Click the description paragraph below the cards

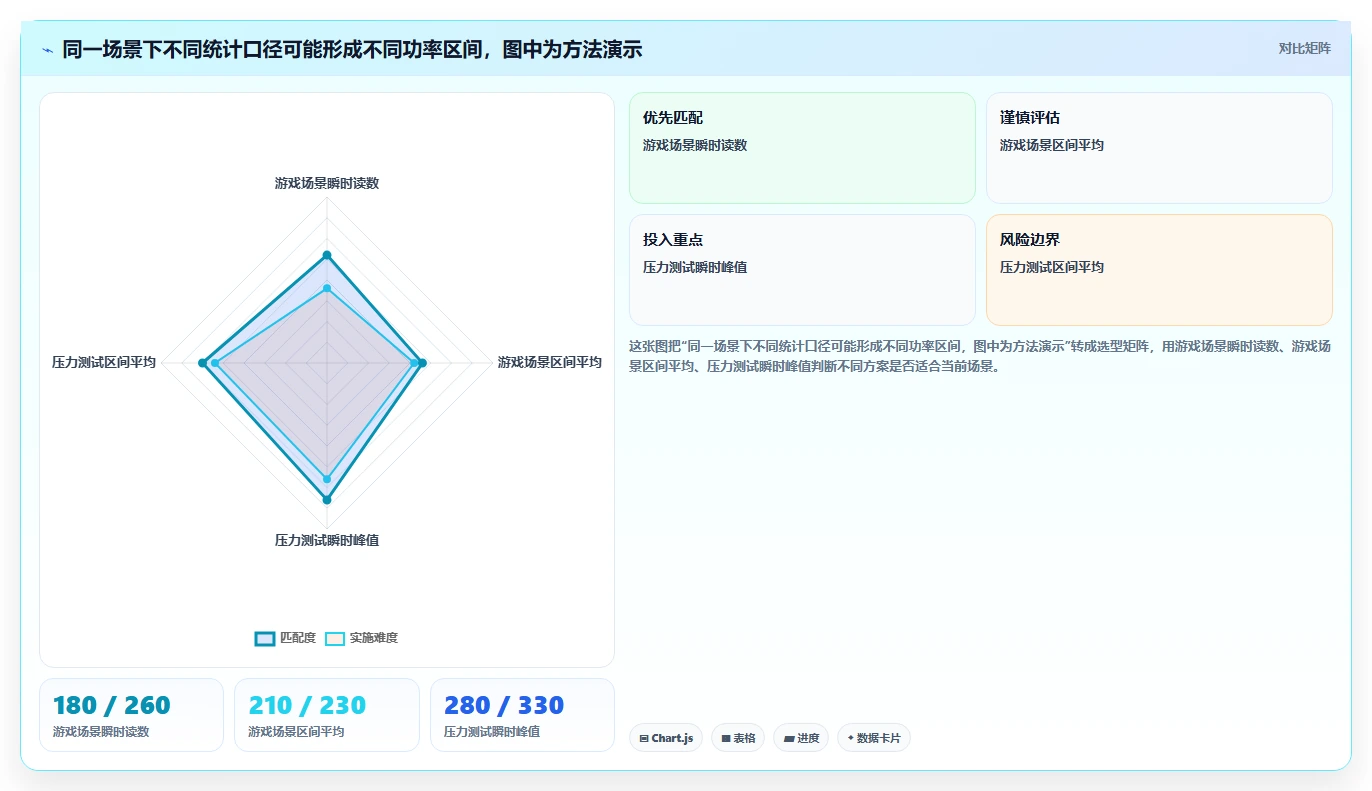(x=980, y=356)
